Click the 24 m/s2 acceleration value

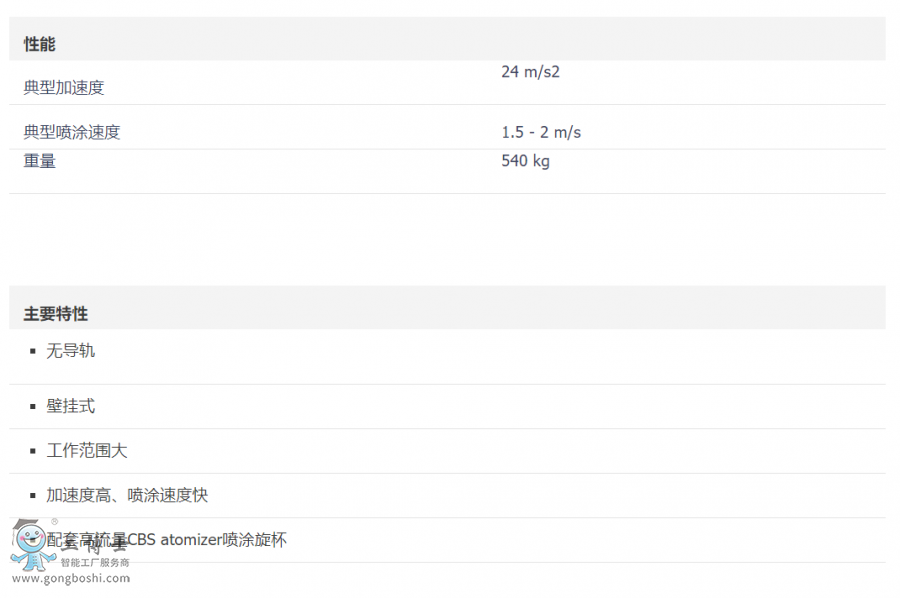[530, 72]
